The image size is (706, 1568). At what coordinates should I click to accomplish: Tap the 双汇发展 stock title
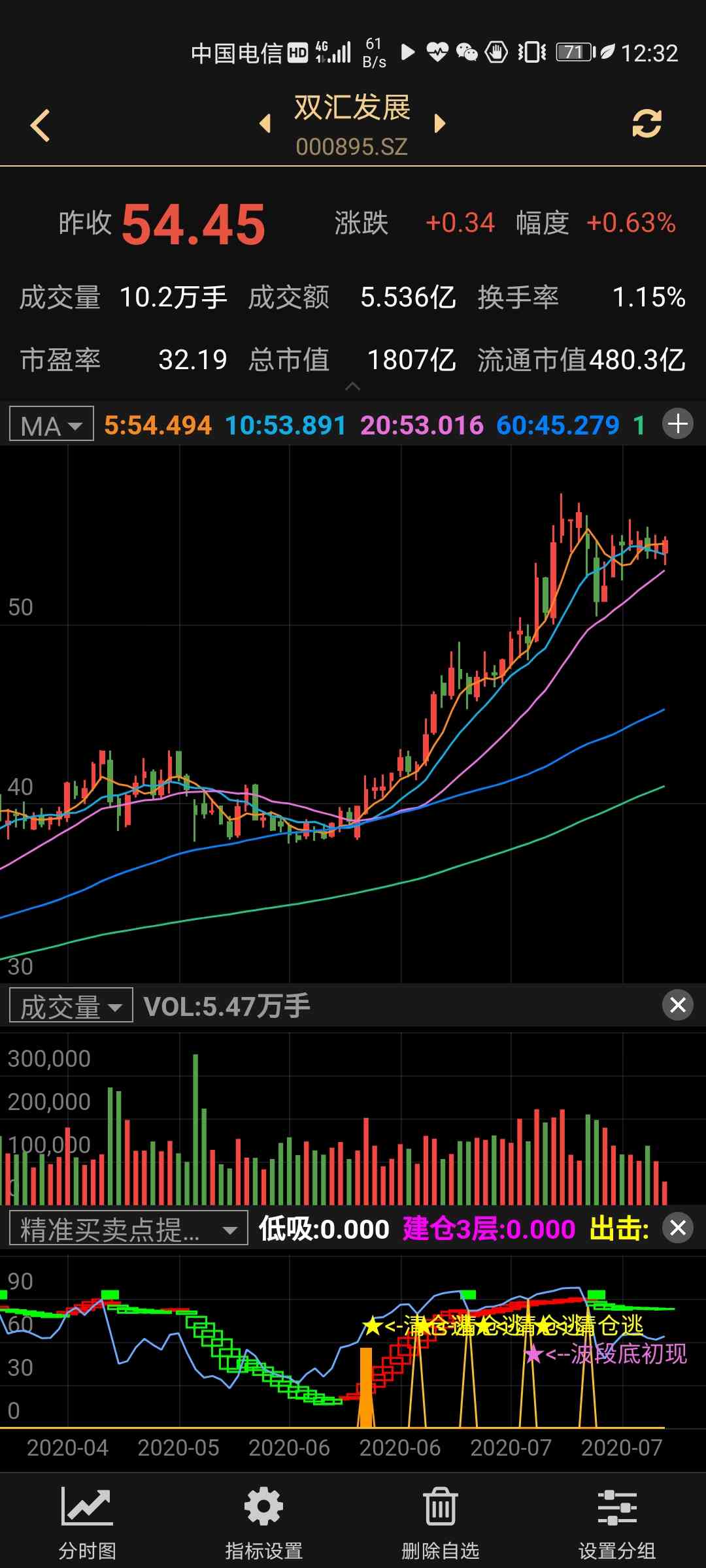click(x=352, y=108)
